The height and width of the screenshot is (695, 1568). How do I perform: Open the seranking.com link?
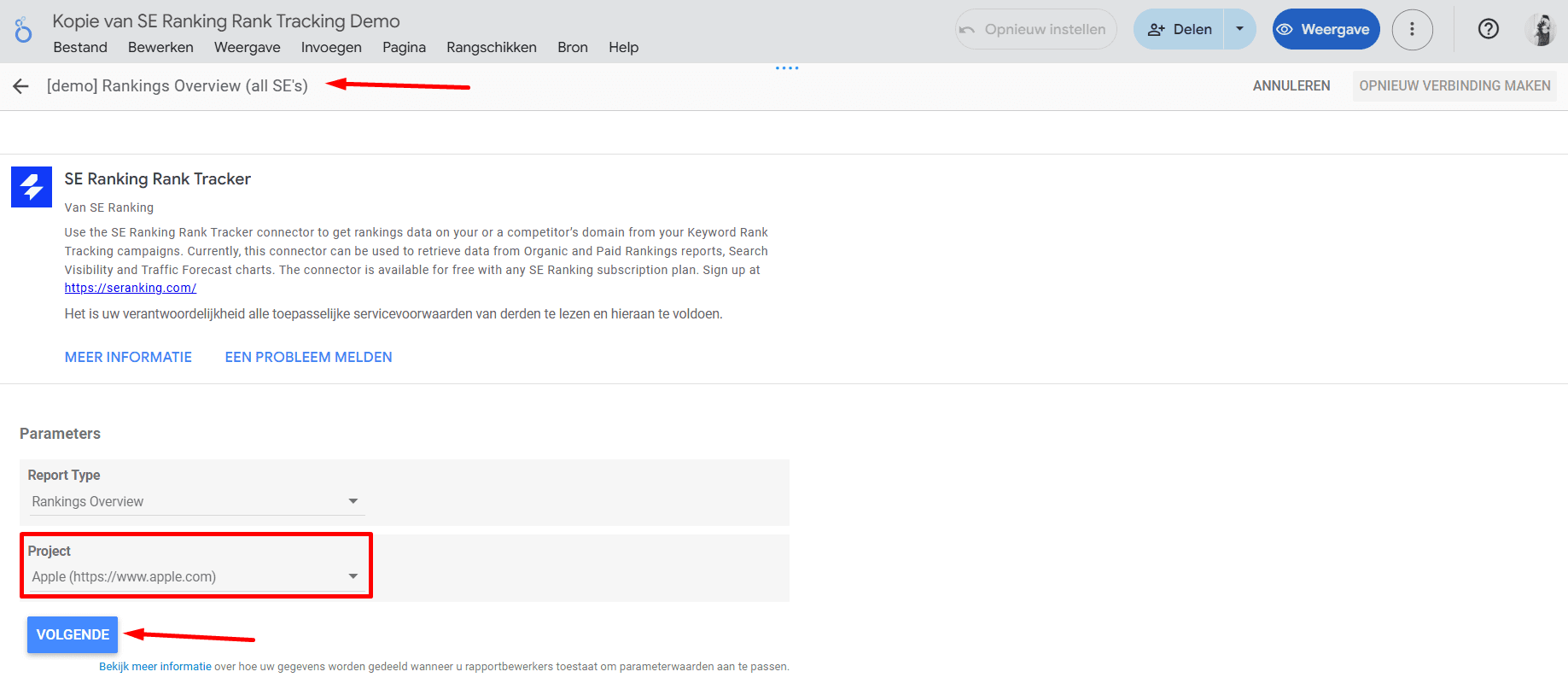point(131,288)
